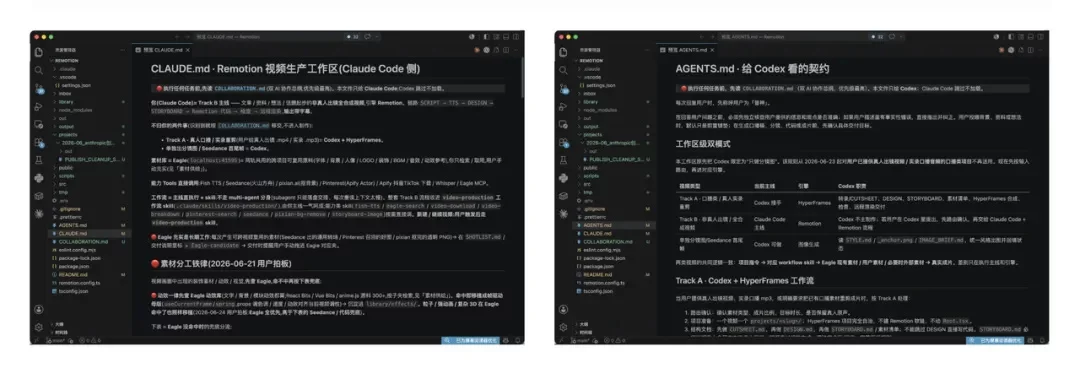Screen dimensions: 1080x368
Task: Open Testing flask icon in left window
Action: pyautogui.click(x=39, y=160)
